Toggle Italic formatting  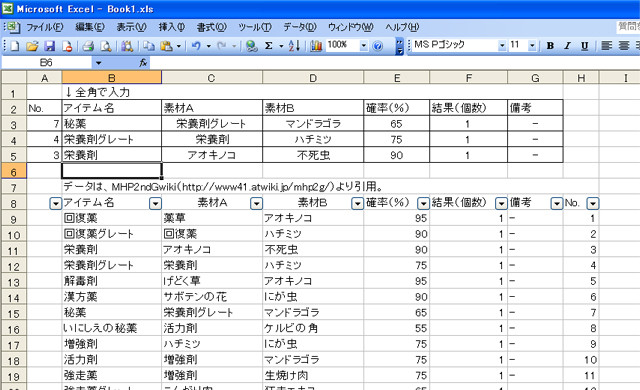click(567, 46)
